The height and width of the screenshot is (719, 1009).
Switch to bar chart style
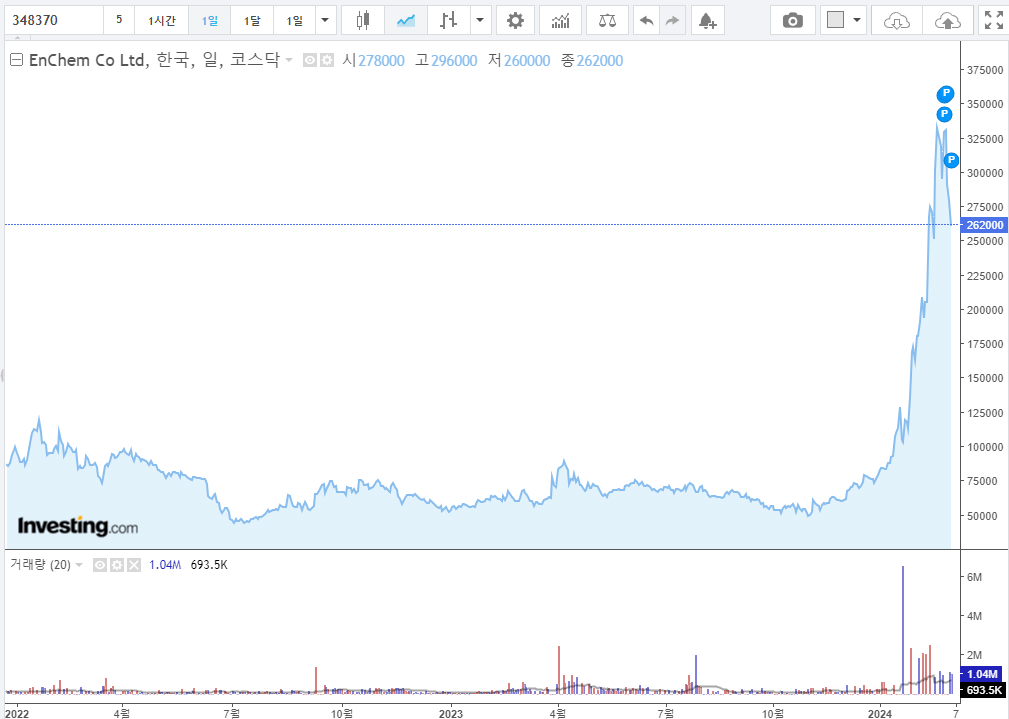click(449, 20)
